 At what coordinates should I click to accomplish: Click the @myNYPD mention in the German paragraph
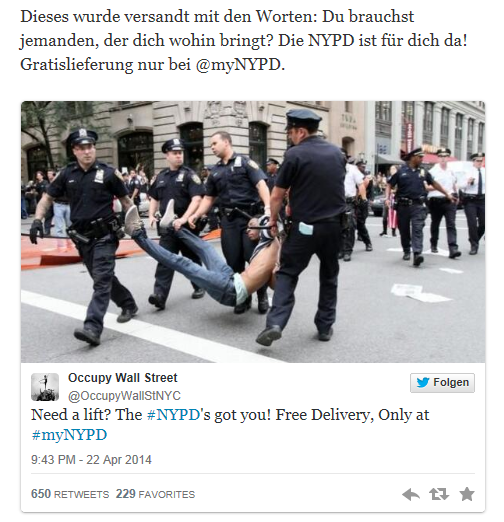(238, 65)
